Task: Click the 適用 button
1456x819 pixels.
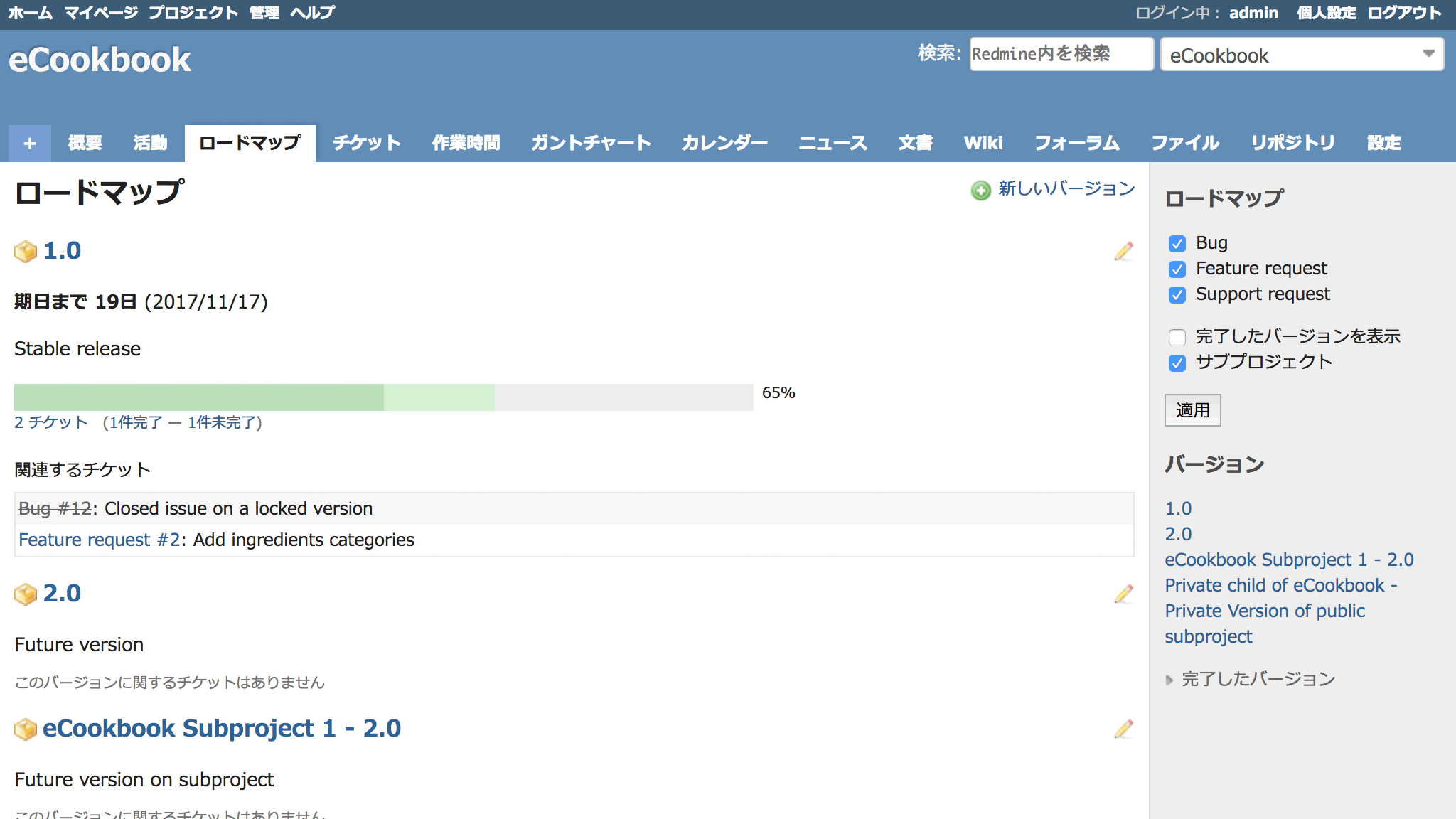Action: click(x=1192, y=410)
